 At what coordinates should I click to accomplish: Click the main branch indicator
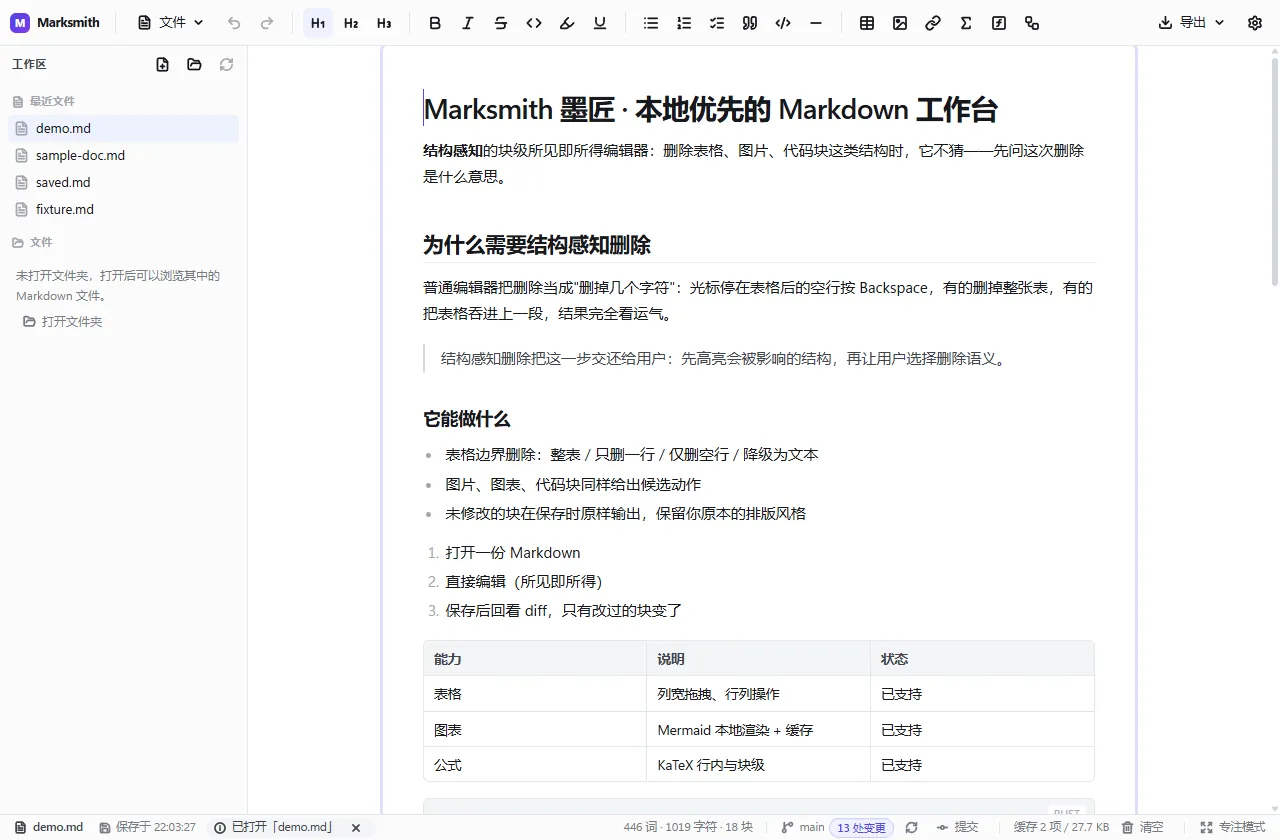(x=803, y=828)
